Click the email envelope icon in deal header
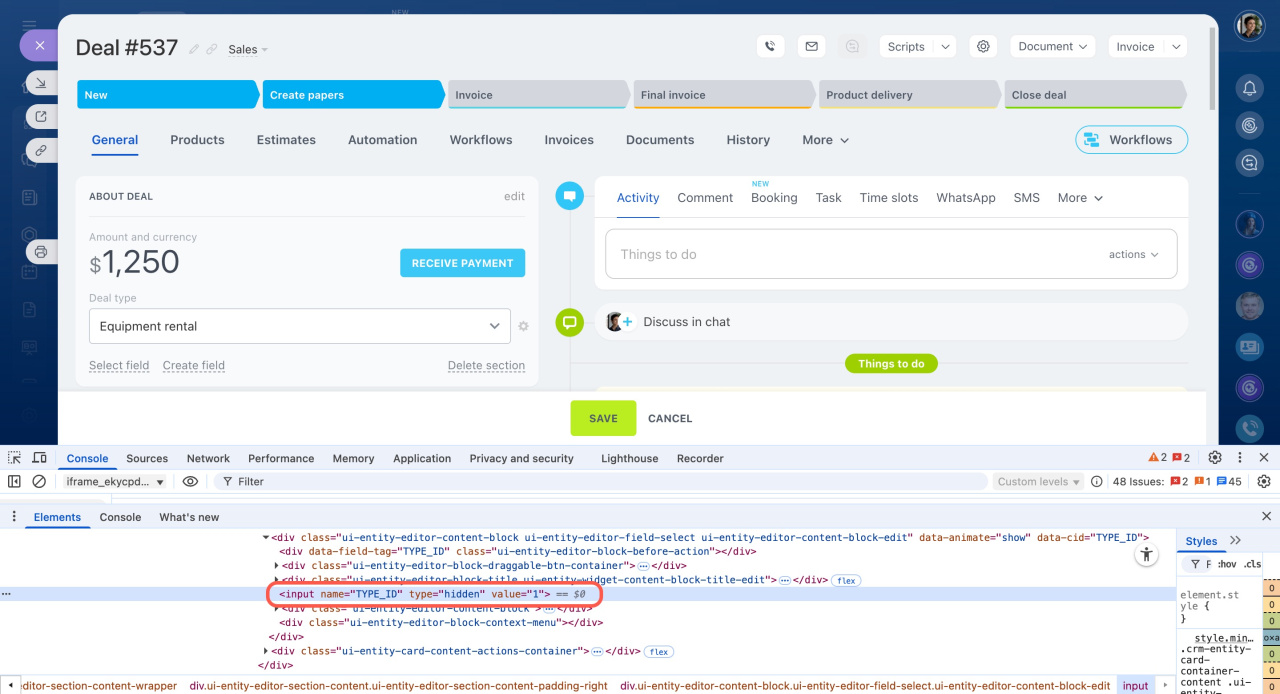This screenshot has height=694, width=1280. pyautogui.click(x=811, y=46)
